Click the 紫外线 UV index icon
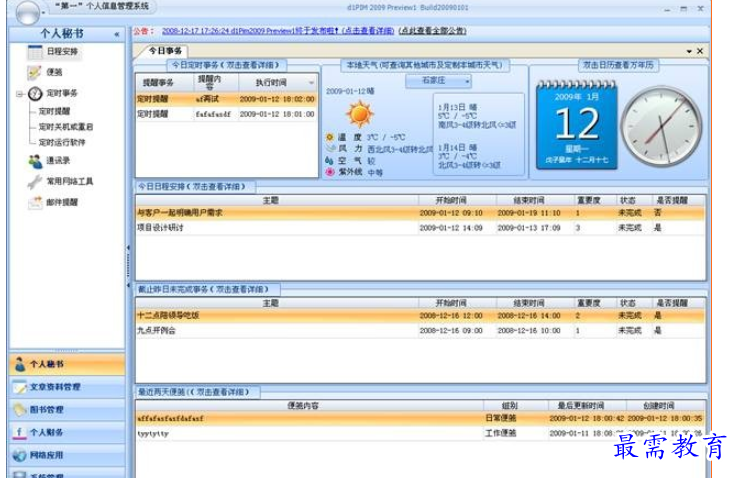The height and width of the screenshot is (478, 735). (x=330, y=172)
